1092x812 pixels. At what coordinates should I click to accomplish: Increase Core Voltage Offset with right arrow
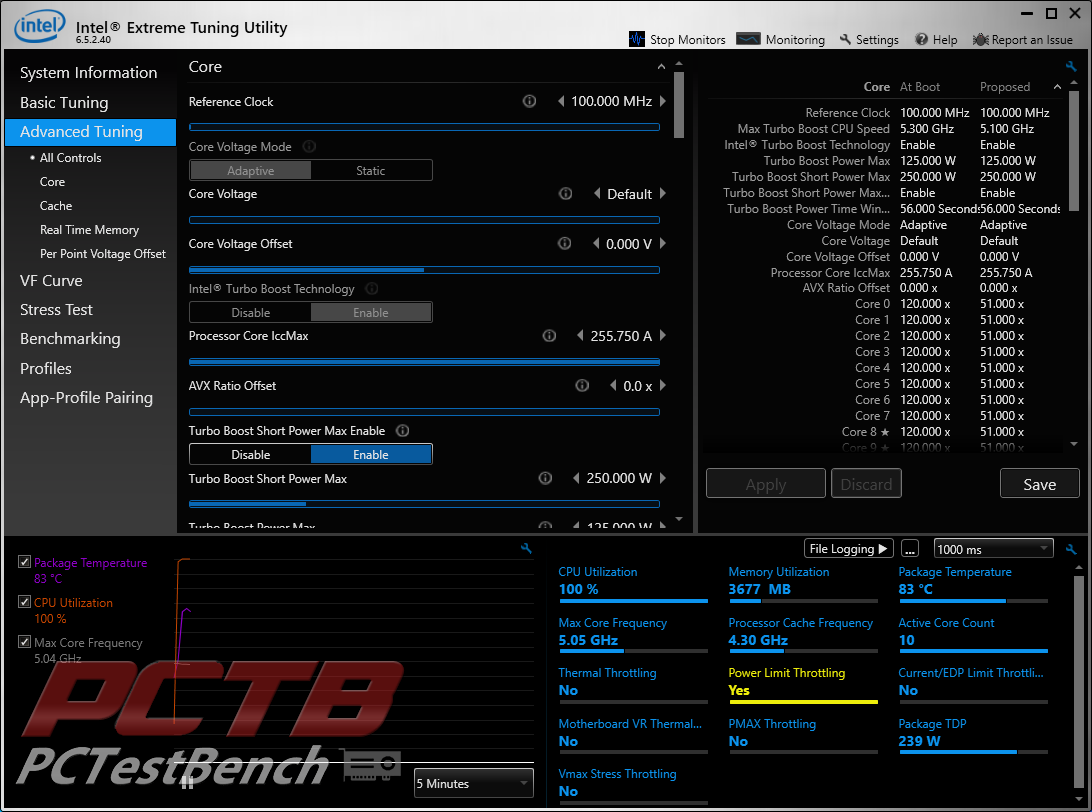coord(663,243)
